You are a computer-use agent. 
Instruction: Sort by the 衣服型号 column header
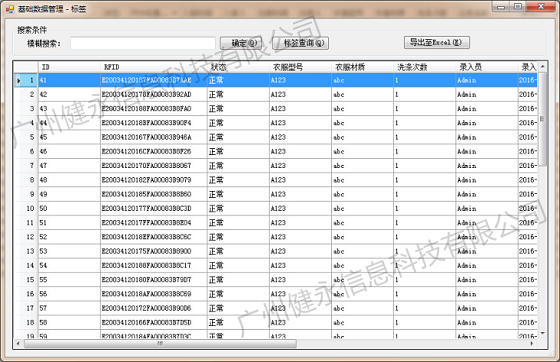300,67
